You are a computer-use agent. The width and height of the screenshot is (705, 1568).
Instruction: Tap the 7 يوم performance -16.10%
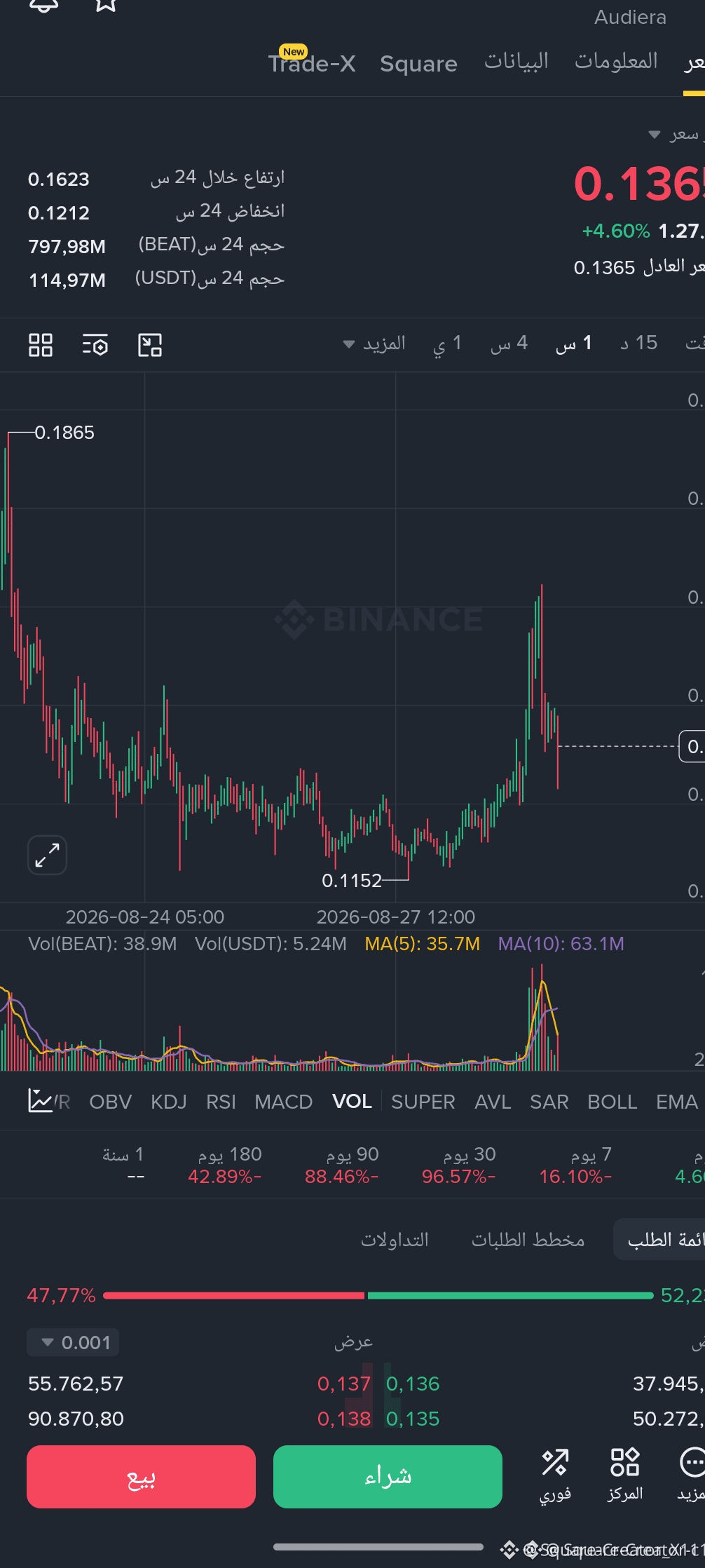[x=575, y=1165]
